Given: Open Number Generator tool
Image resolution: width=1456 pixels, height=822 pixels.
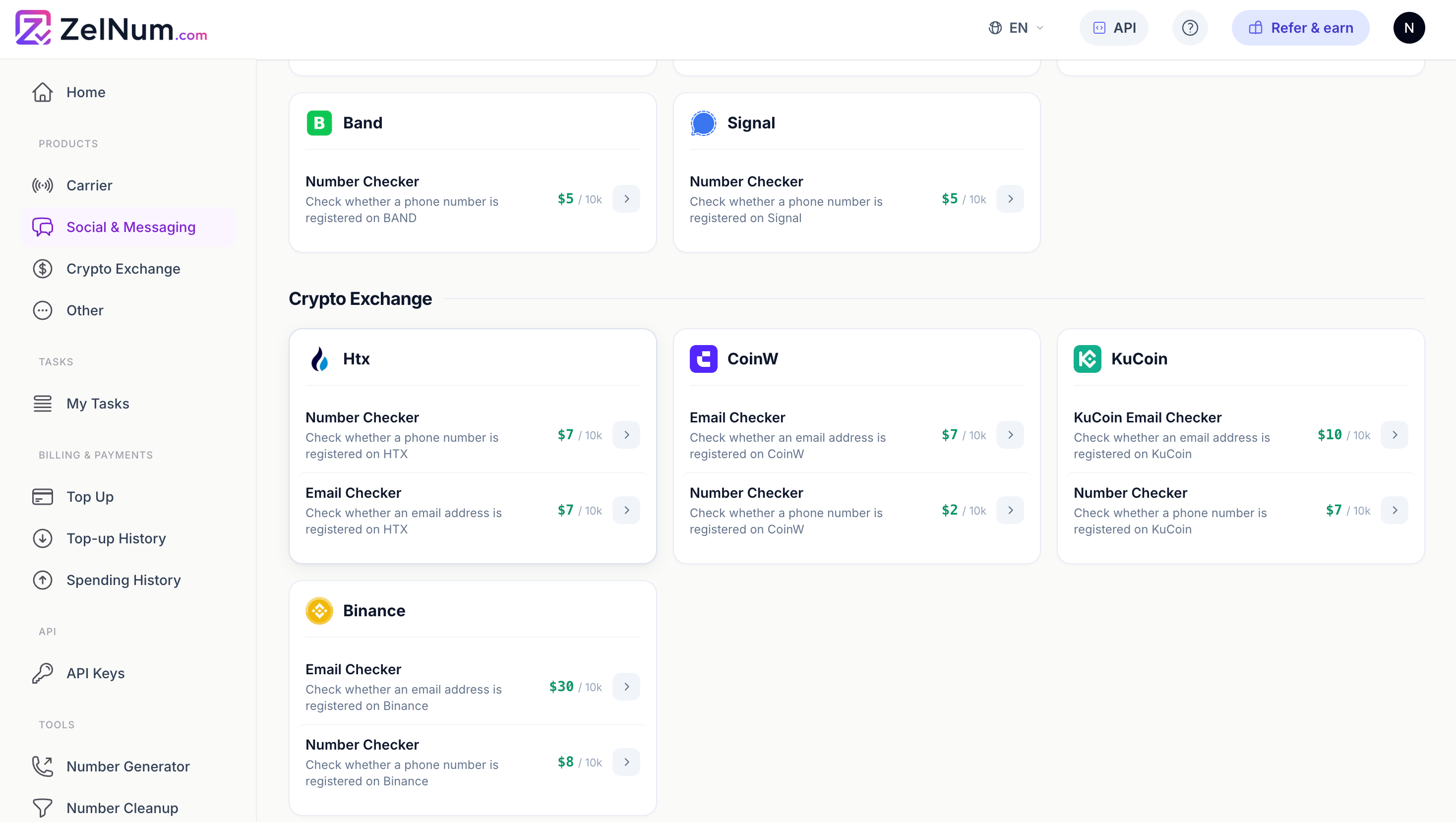Looking at the screenshot, I should (128, 766).
